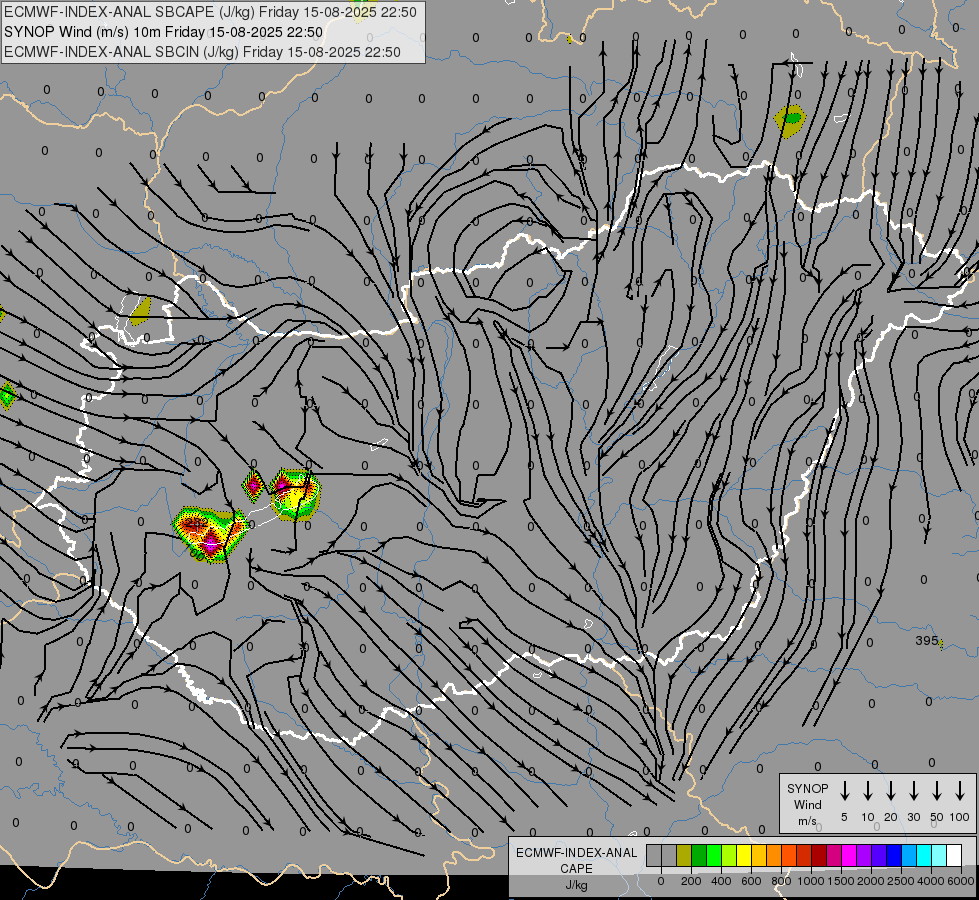The width and height of the screenshot is (979, 900).
Task: Click the CAPE label in the legend
Action: coord(576,868)
